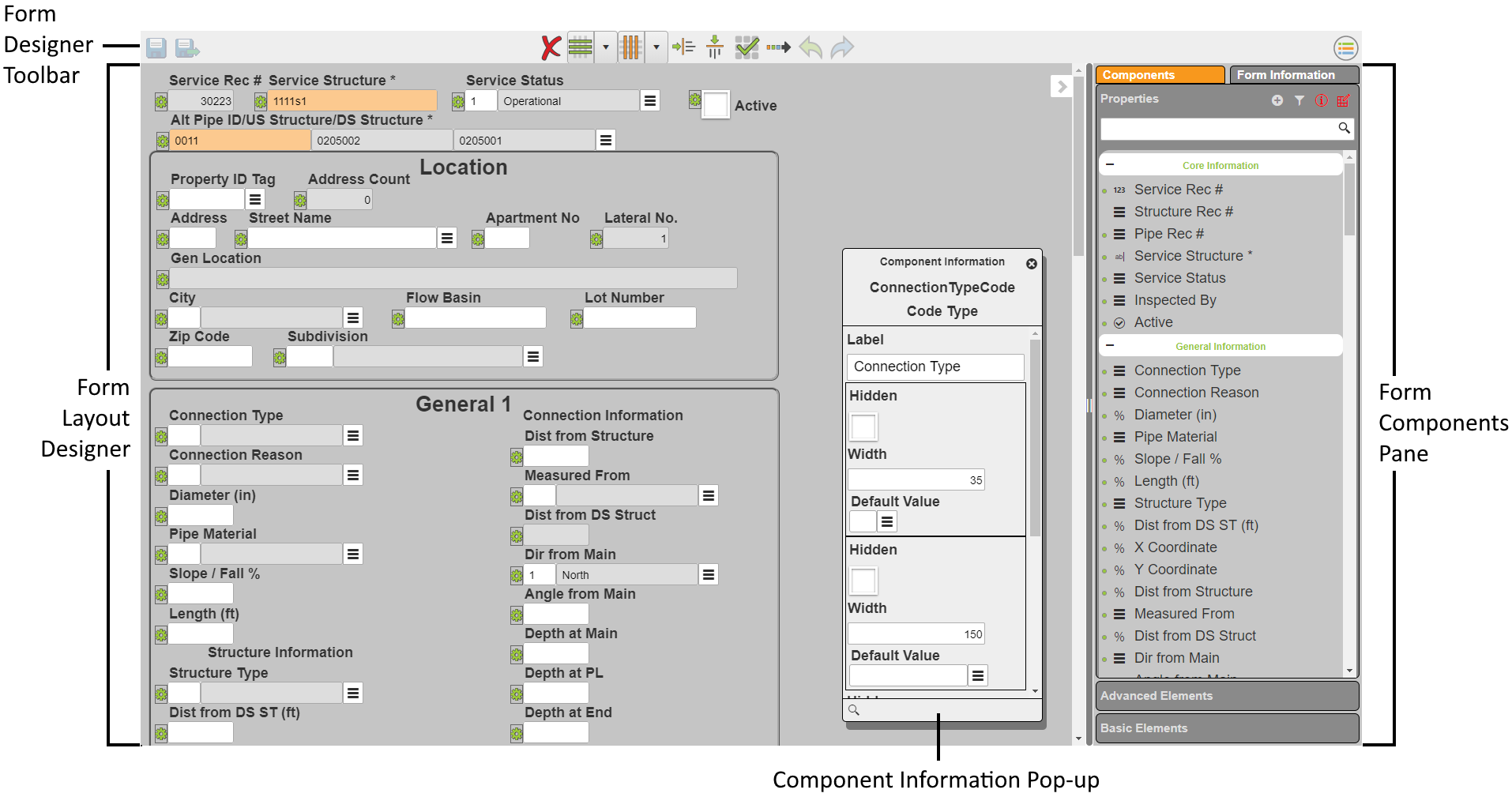The width and height of the screenshot is (1512, 797).
Task: Click the add plus icon in Properties
Action: point(1277,100)
